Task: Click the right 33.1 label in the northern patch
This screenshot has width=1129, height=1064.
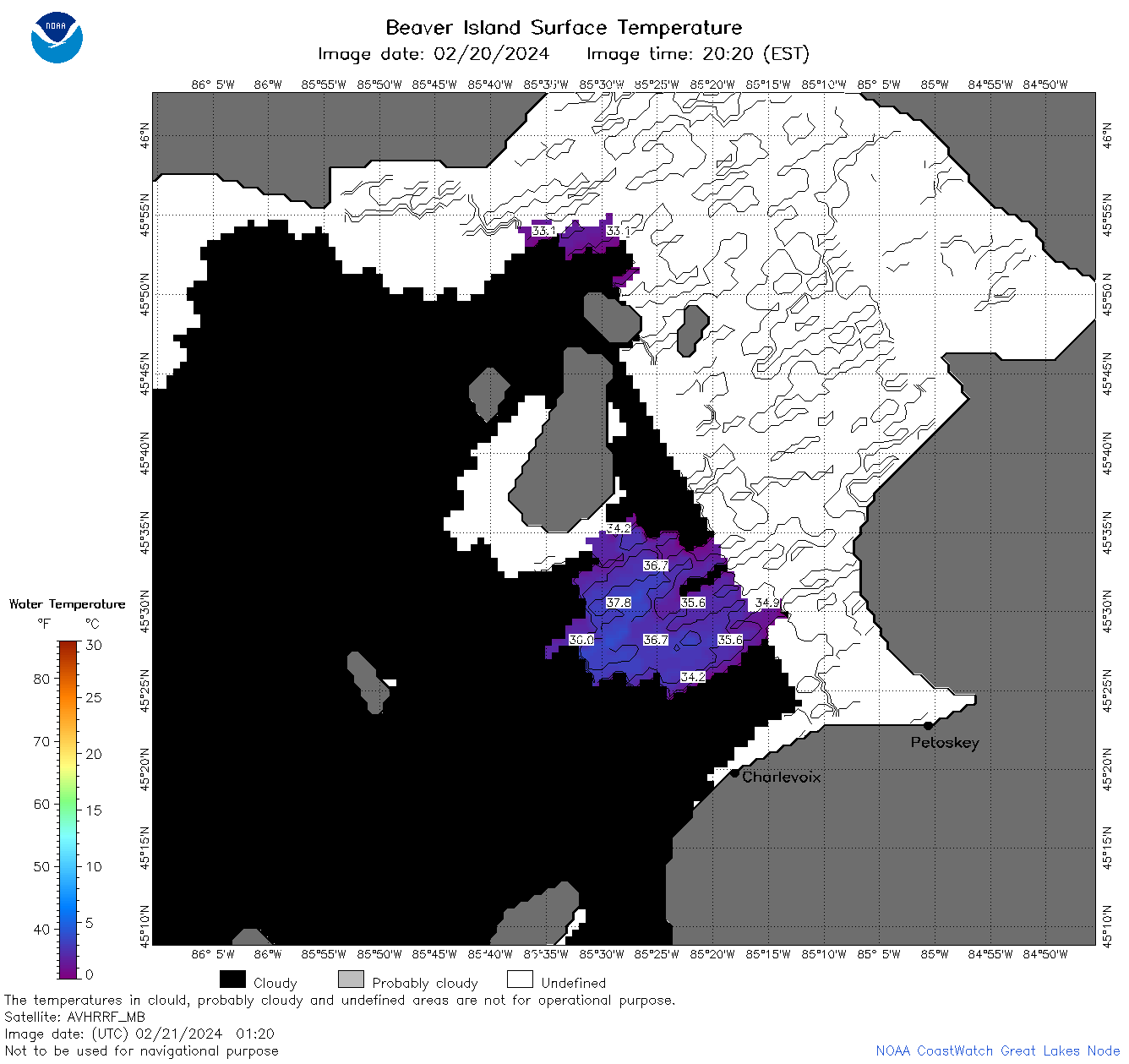Action: click(619, 231)
